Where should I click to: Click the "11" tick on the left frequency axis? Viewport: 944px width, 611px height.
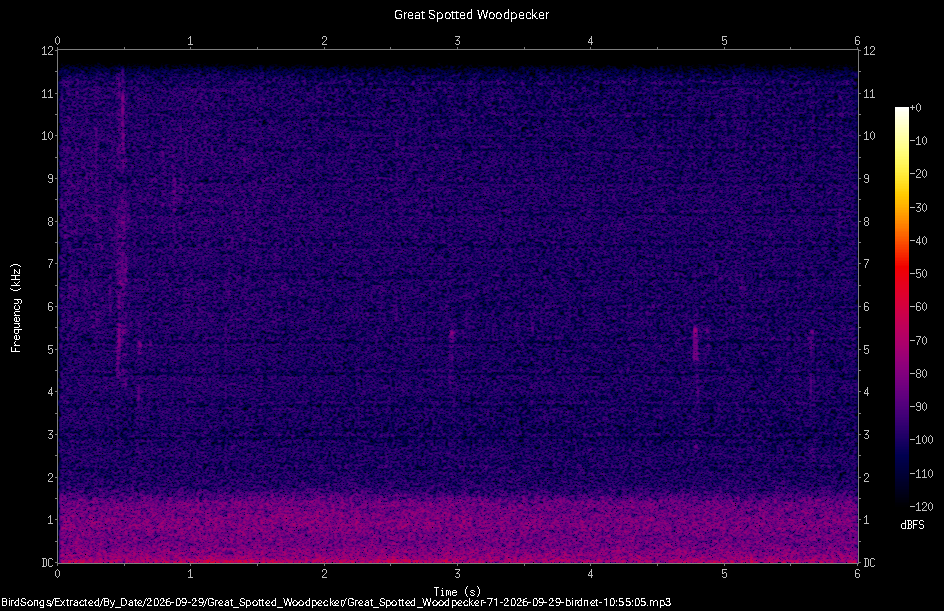tap(47, 93)
